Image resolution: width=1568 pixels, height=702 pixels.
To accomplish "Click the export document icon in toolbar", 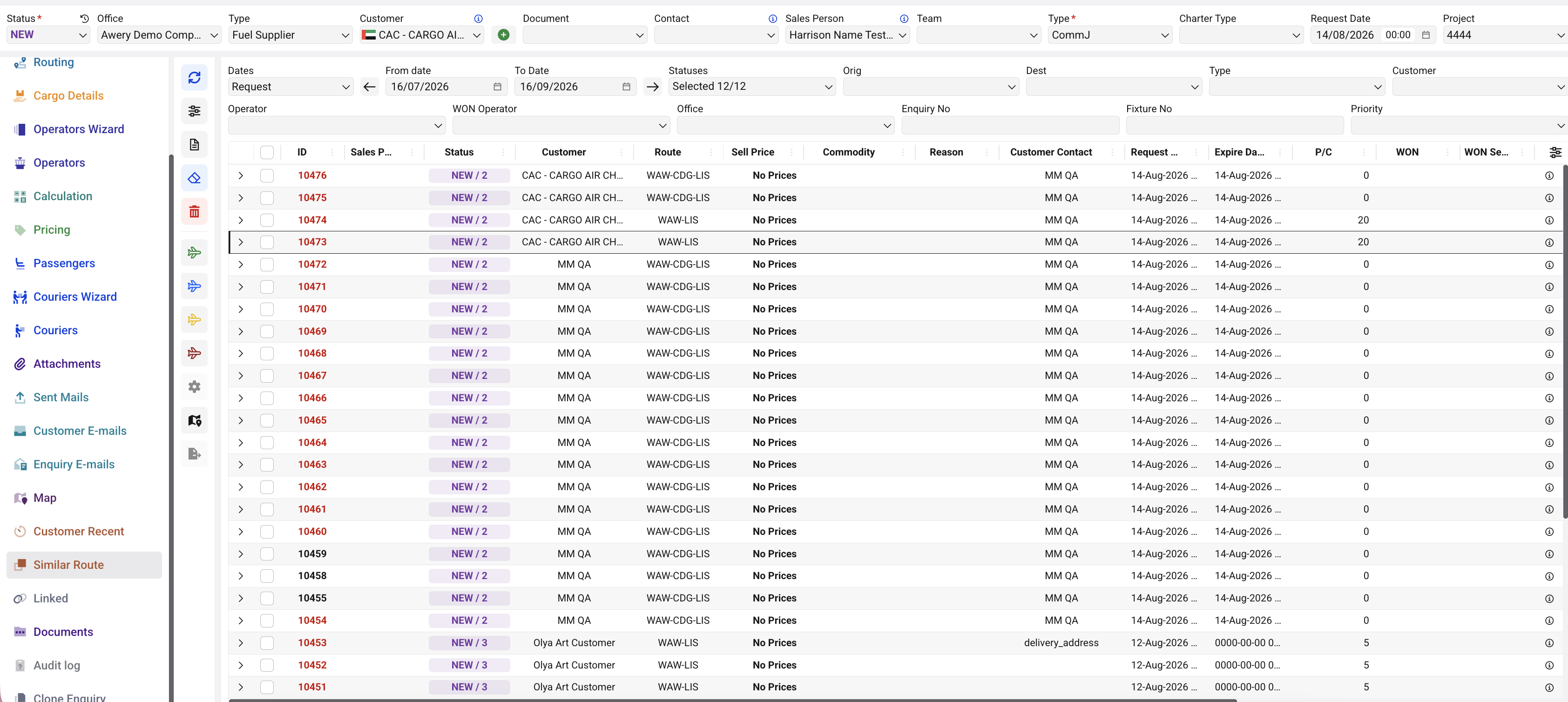I will coord(194,453).
